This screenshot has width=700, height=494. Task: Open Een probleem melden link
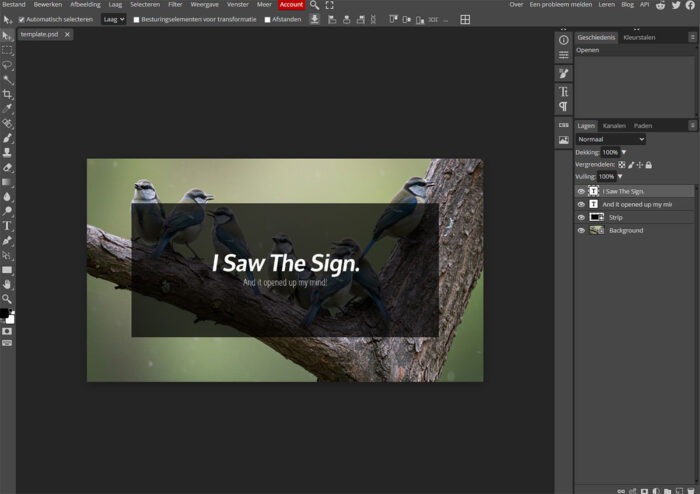click(561, 4)
